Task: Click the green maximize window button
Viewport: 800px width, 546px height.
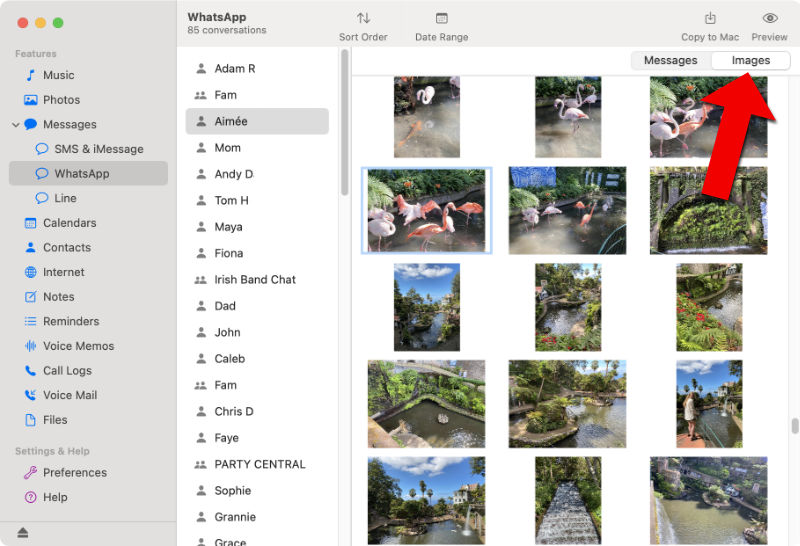Action: point(58,22)
